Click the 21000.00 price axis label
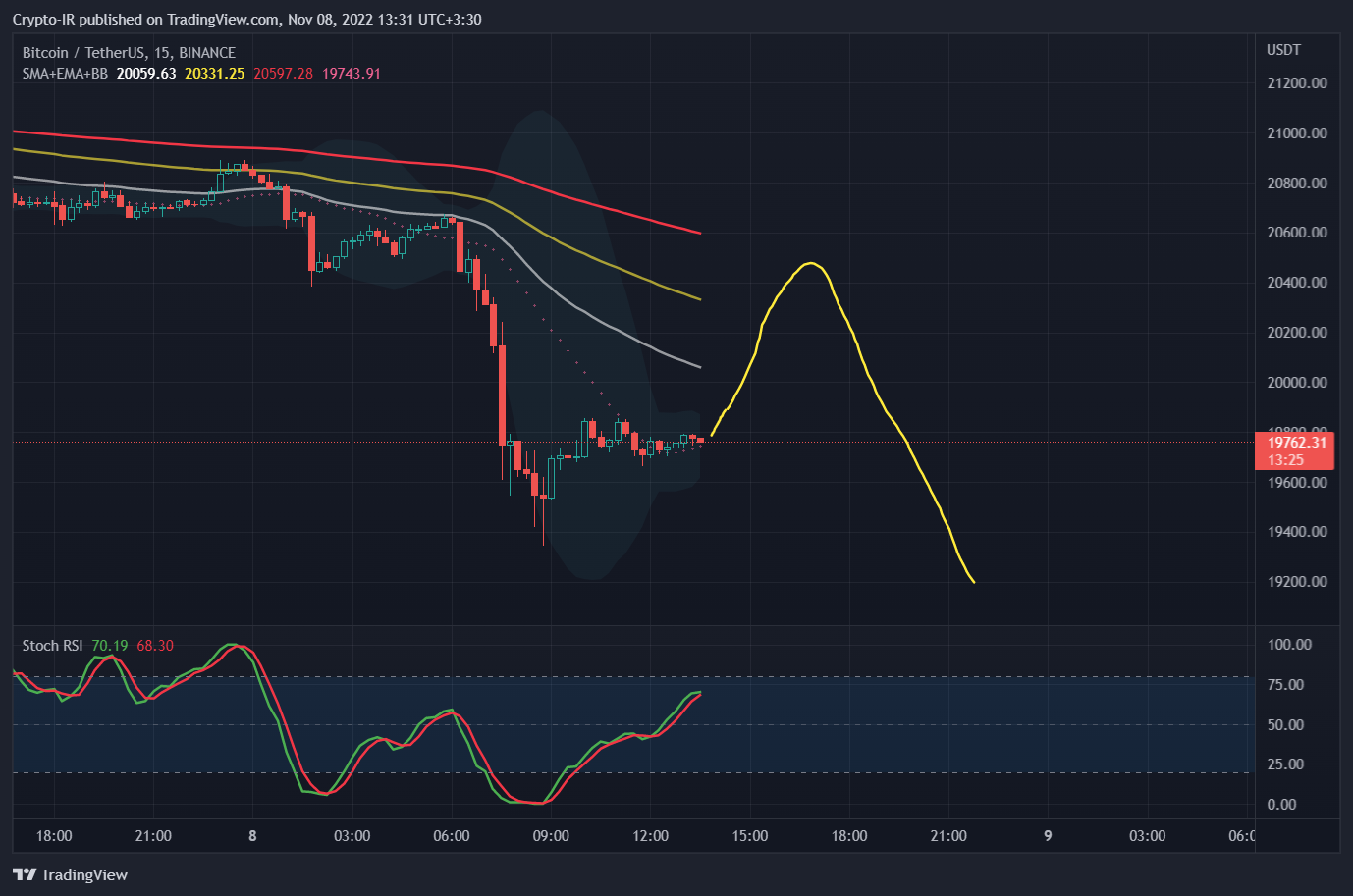 tap(1297, 133)
